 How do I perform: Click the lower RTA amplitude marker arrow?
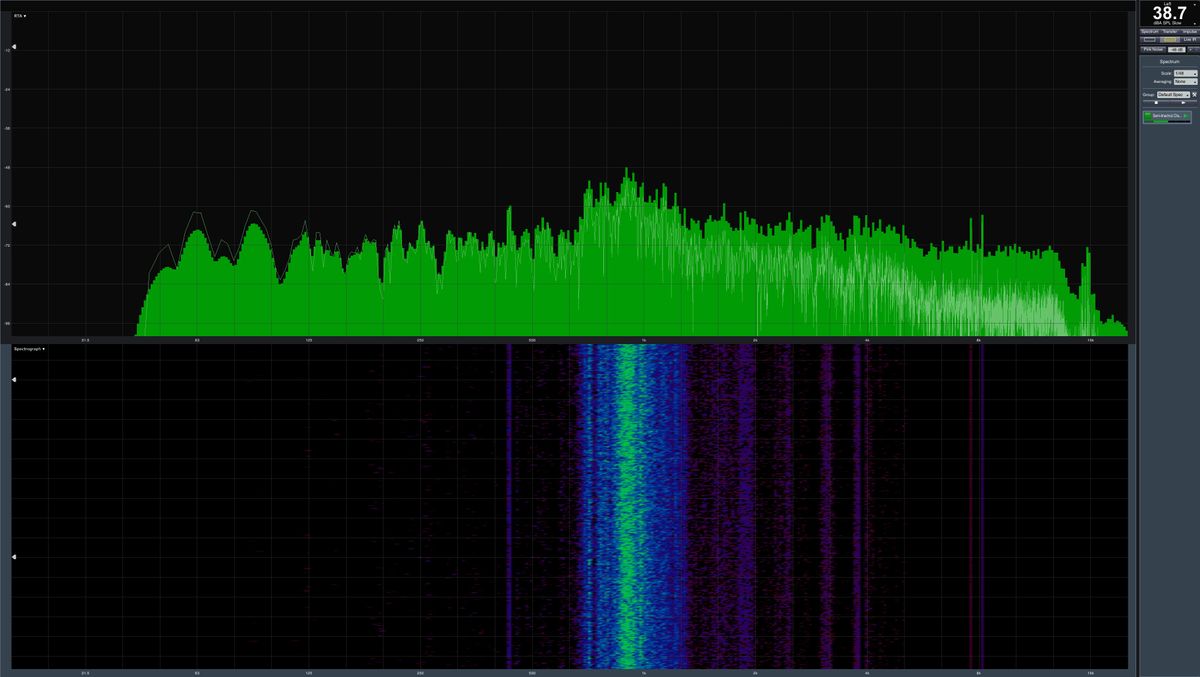click(x=14, y=224)
